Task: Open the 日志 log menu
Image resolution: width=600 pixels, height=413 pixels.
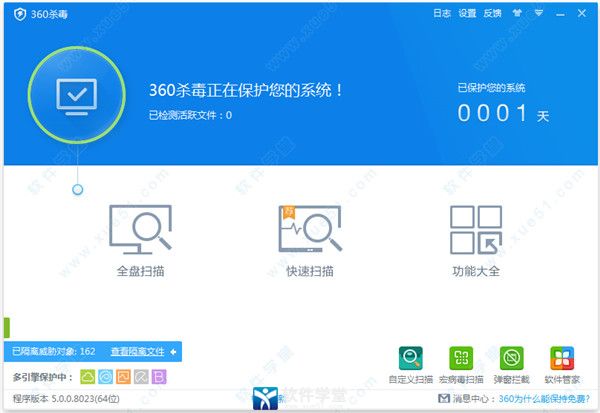Action: [x=442, y=13]
